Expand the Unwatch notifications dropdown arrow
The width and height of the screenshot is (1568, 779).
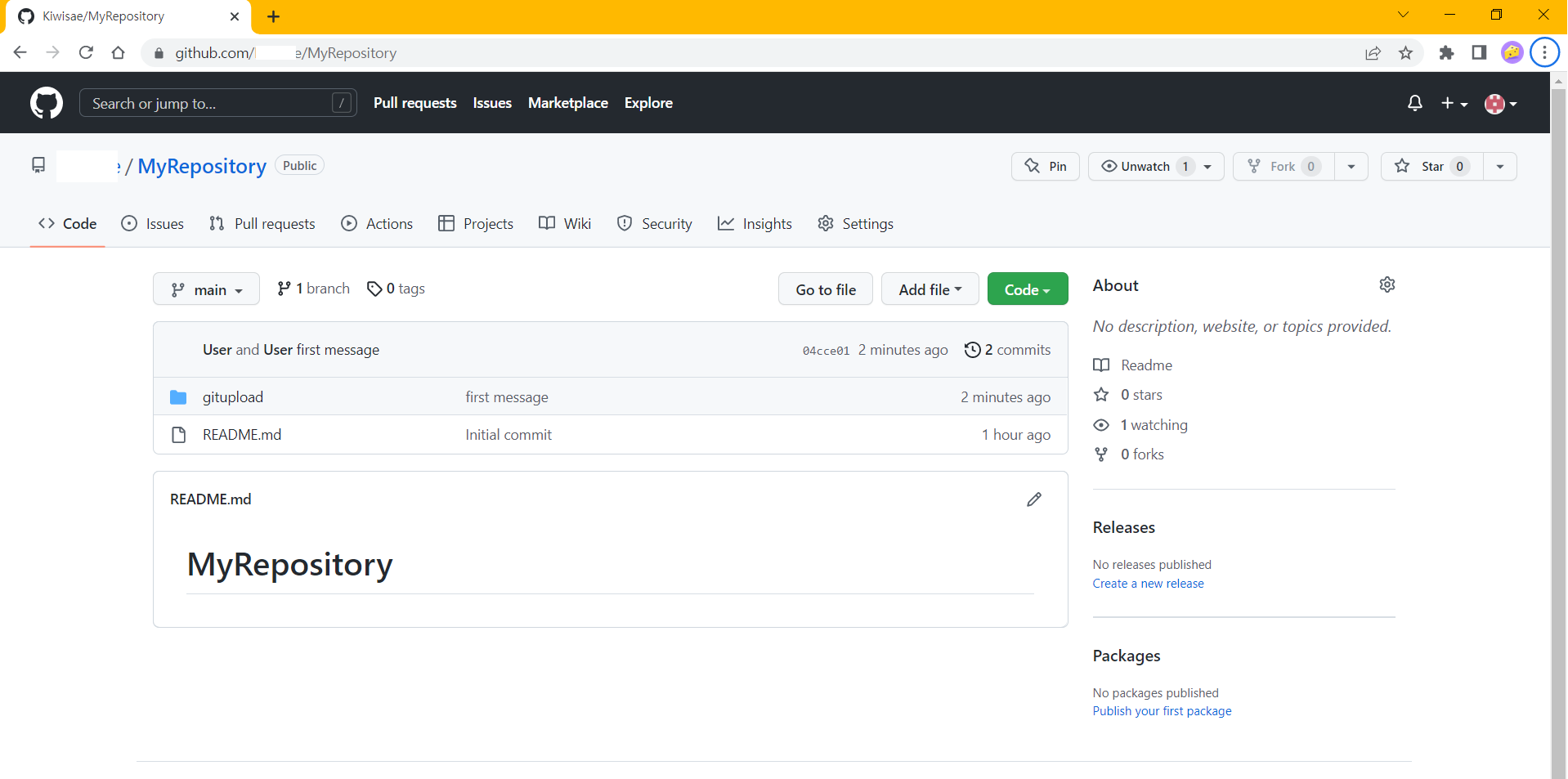pos(1207,166)
